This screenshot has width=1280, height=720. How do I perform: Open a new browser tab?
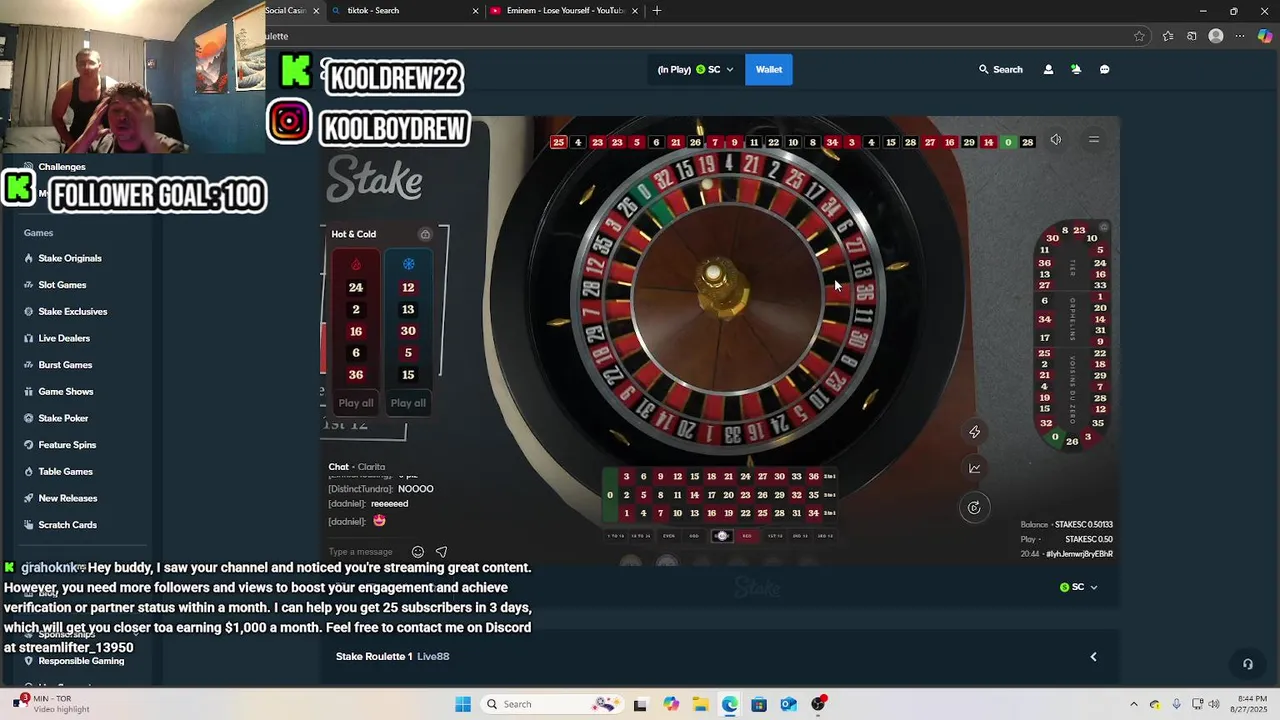pos(657,10)
